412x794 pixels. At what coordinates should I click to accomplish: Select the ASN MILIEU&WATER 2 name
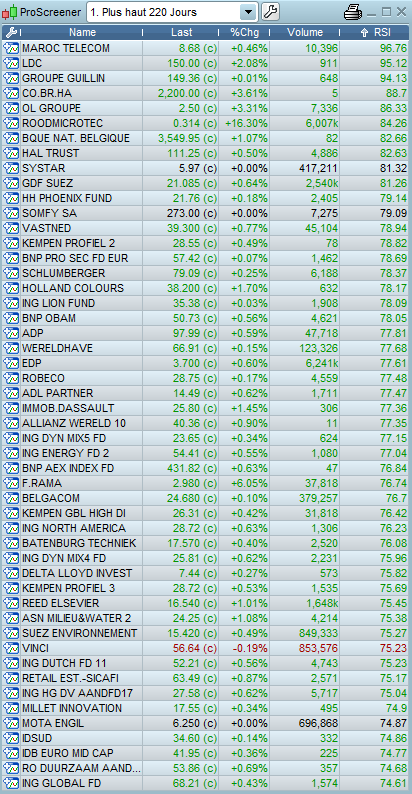(76, 618)
